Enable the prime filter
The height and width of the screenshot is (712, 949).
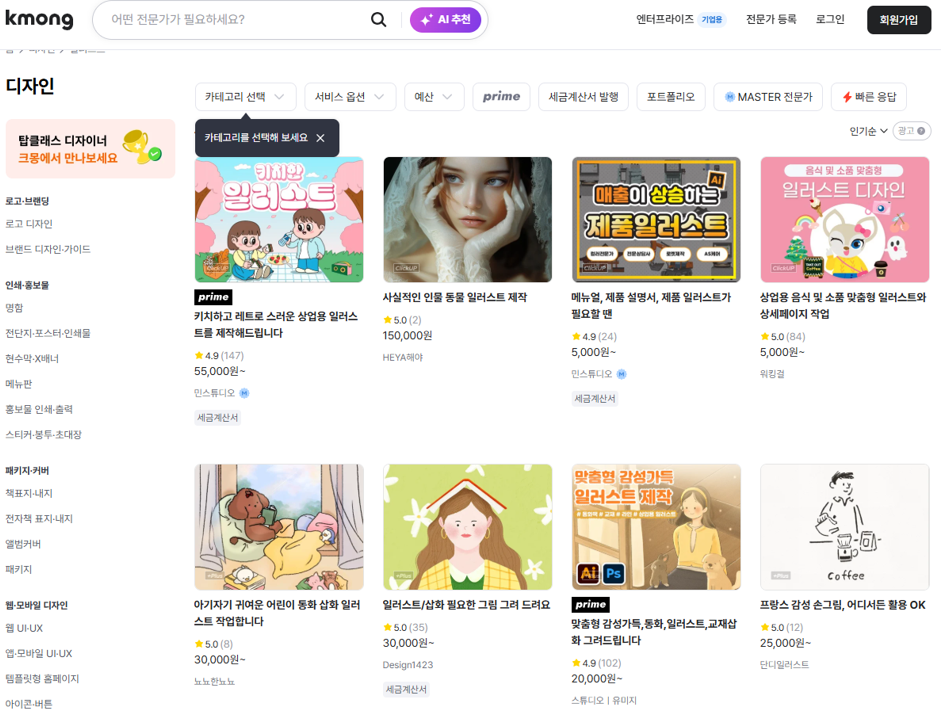coord(501,96)
